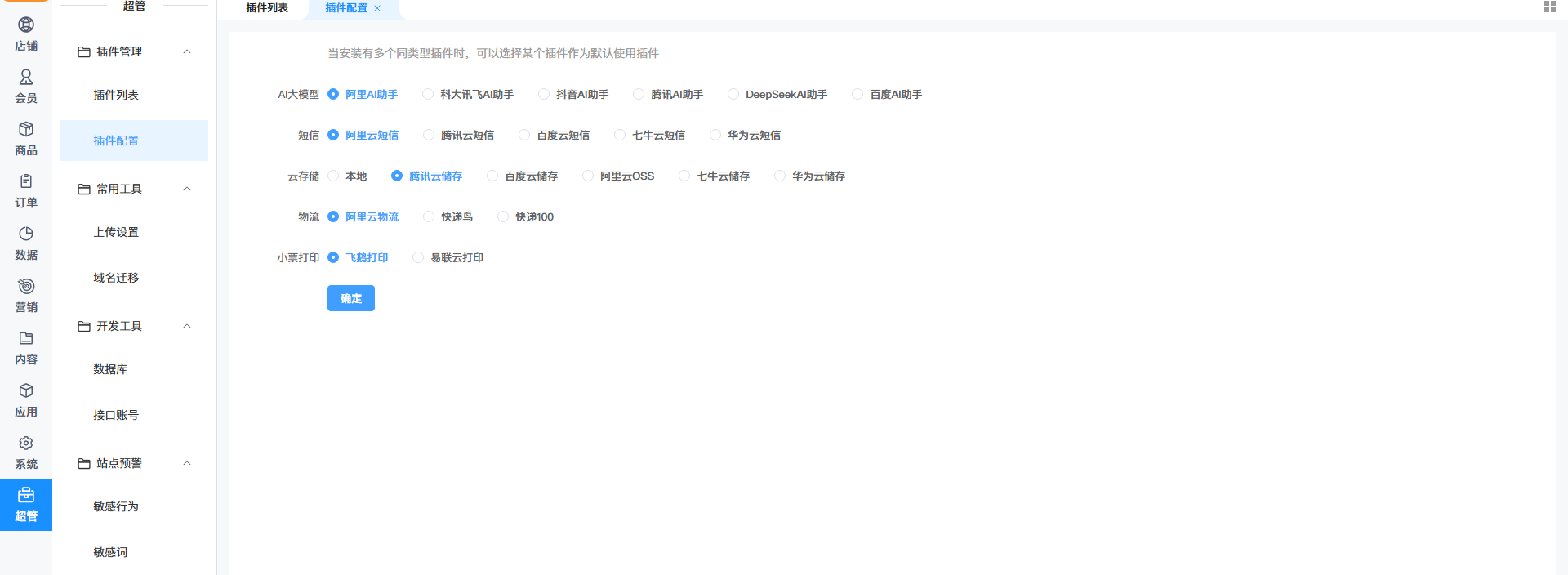Select 腾讯云储存 radio option

click(427, 176)
